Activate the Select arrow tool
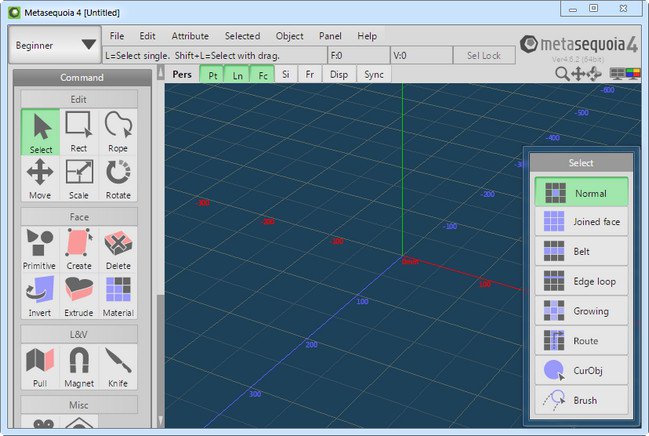Image resolution: width=649 pixels, height=436 pixels. [x=41, y=132]
